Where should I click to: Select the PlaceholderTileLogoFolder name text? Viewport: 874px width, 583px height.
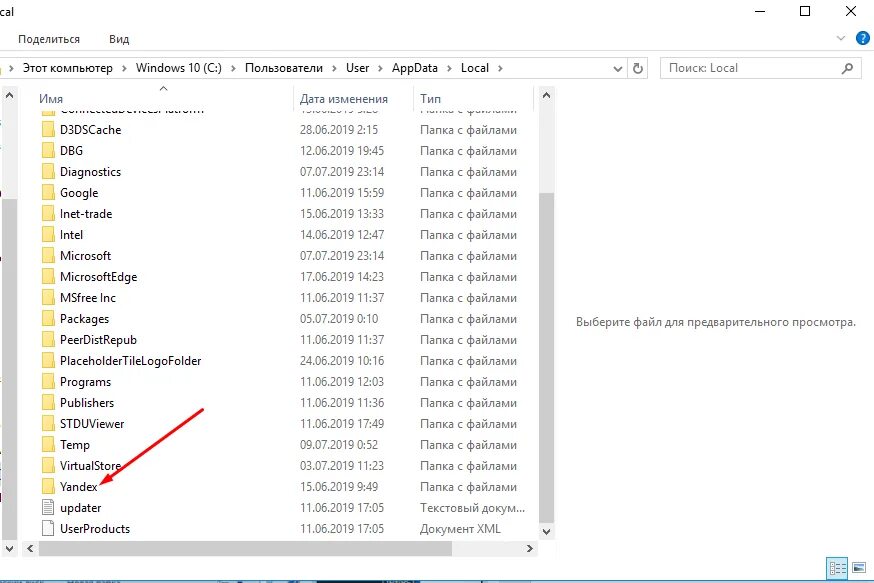pos(130,361)
